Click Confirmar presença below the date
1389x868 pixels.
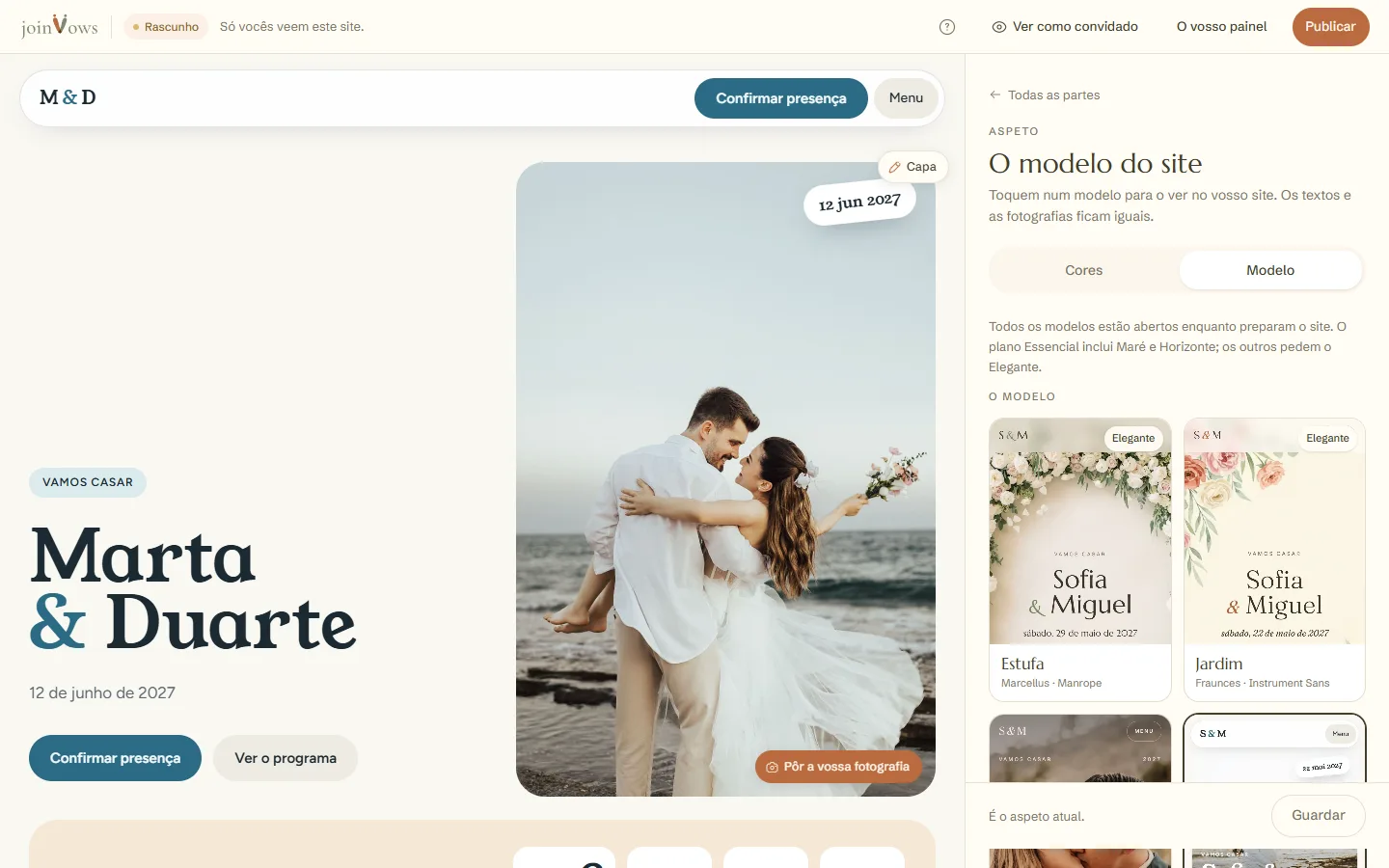coord(115,758)
